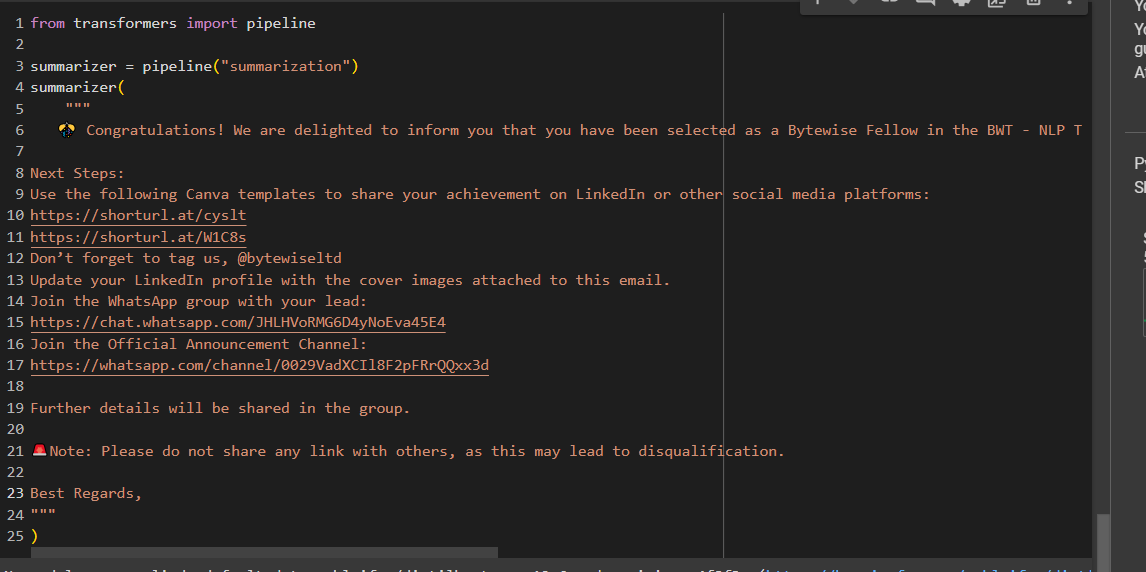Open the https://shorturl.at/cyslt link

pyautogui.click(x=138, y=216)
